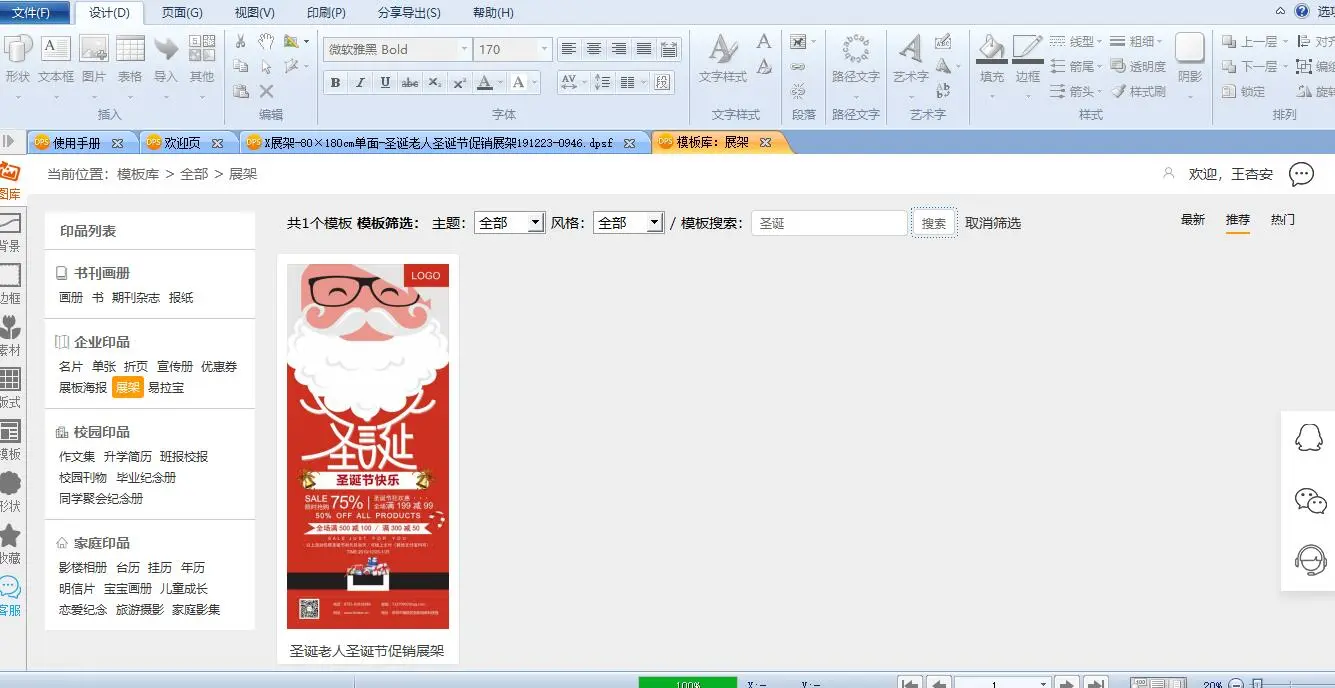Open the font name dropdown
The image size is (1335, 688).
pos(464,49)
